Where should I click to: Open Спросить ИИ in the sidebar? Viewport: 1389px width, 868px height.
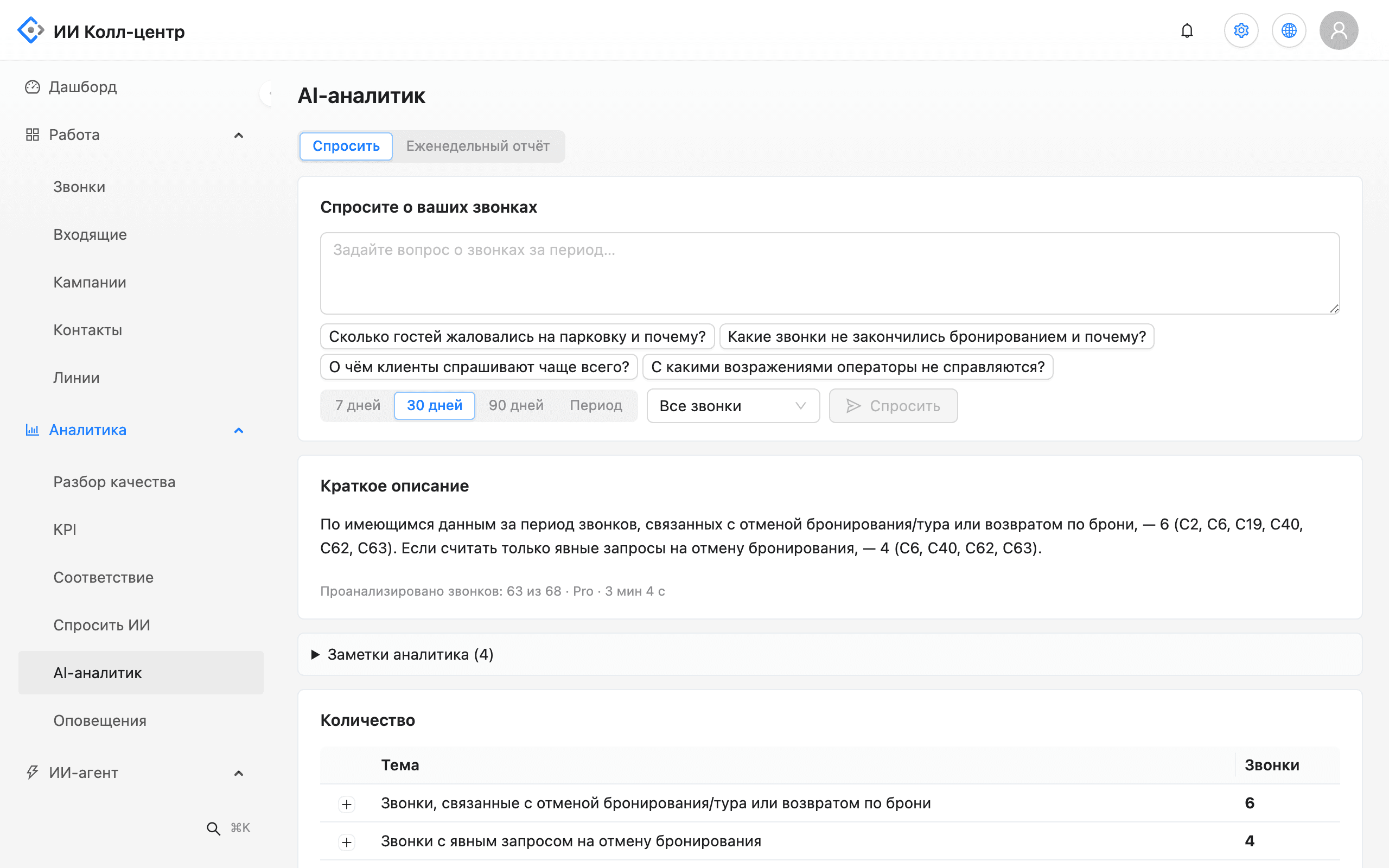click(141, 624)
